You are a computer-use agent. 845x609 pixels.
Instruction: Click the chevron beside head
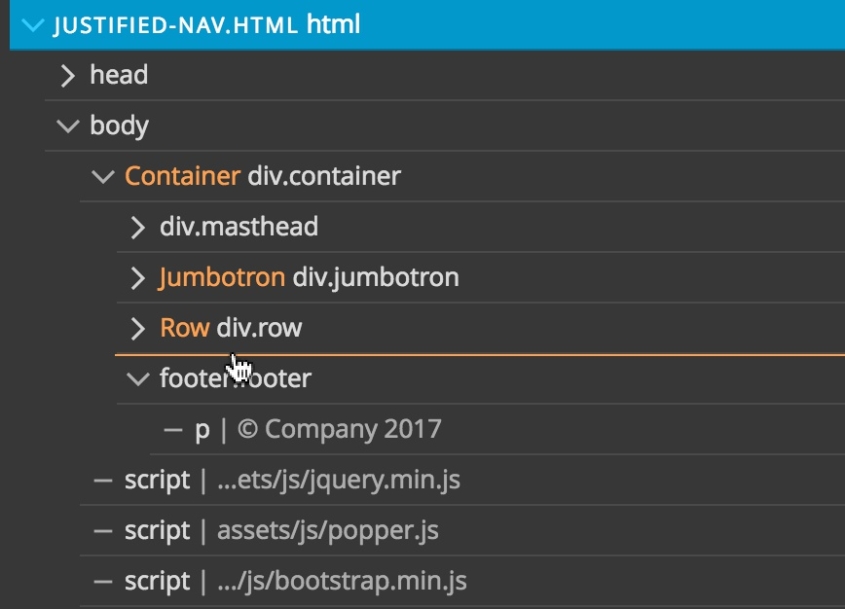tap(68, 74)
